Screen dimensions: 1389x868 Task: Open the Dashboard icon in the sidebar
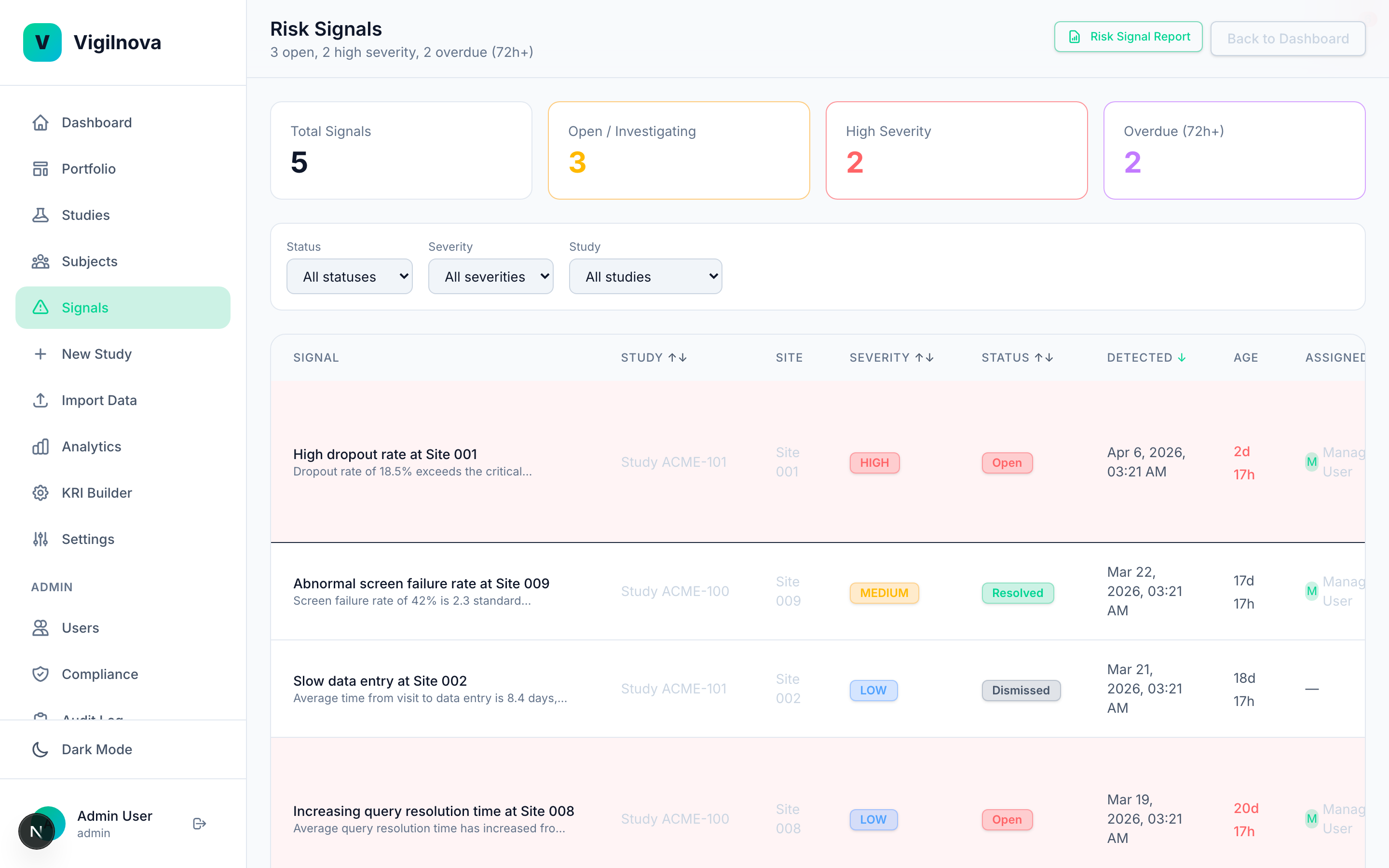[x=41, y=122]
